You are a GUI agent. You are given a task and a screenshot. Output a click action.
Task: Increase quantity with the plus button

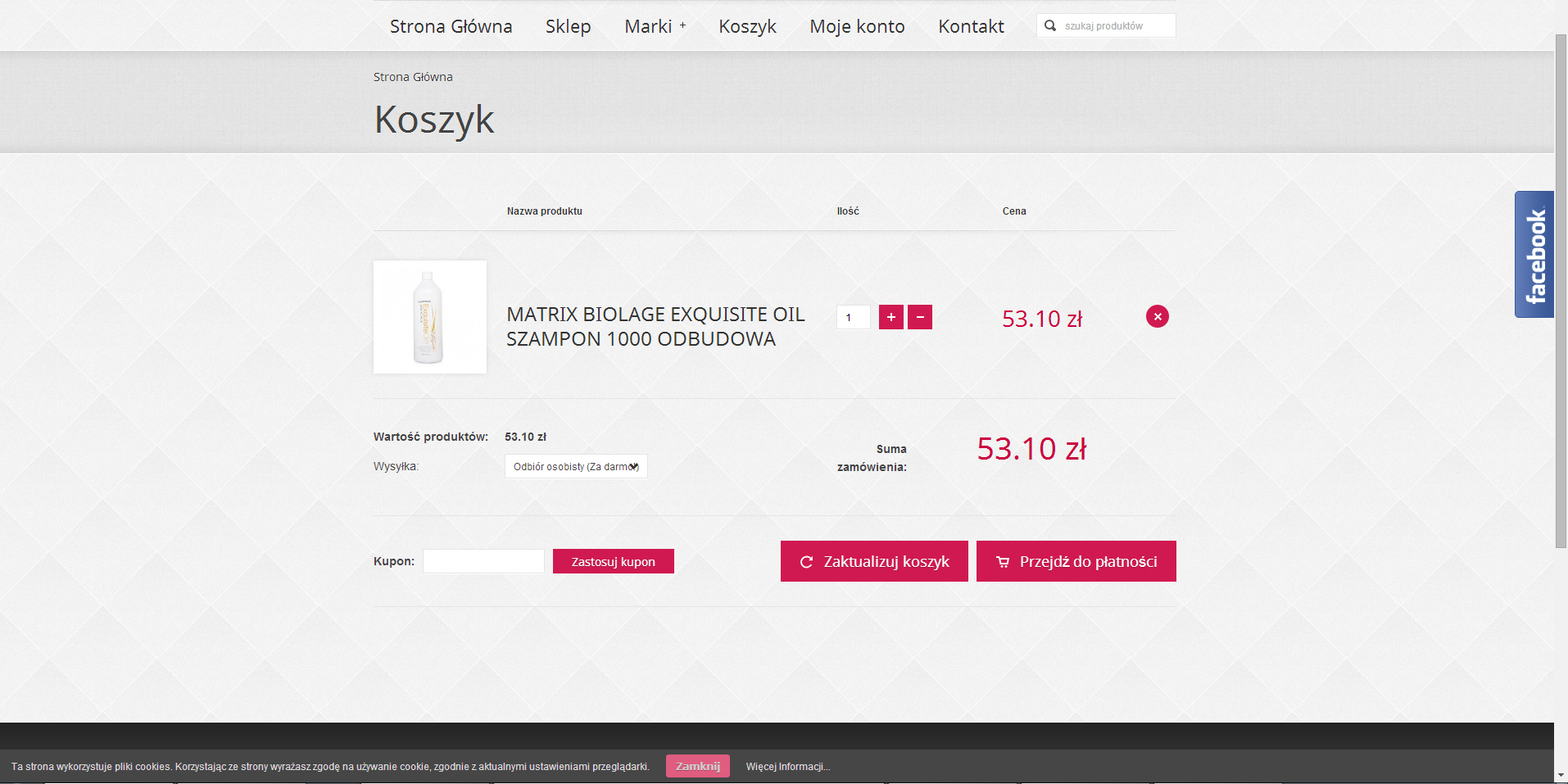tap(891, 317)
